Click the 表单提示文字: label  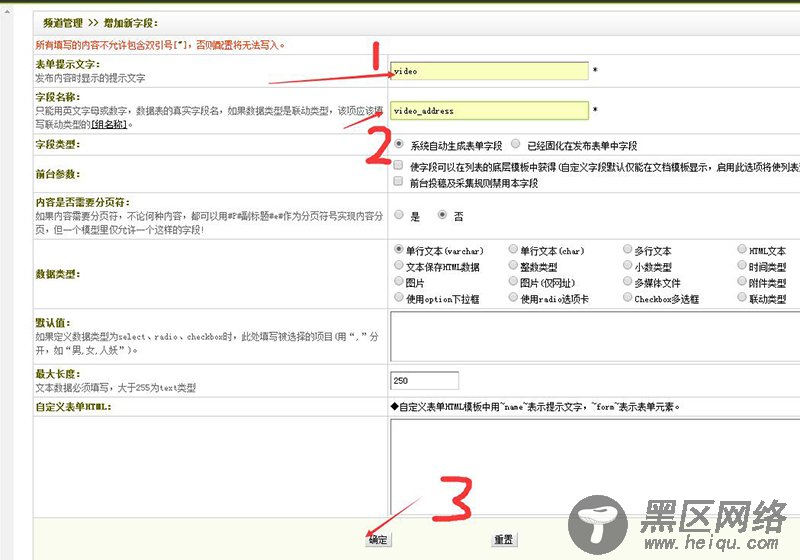tap(68, 64)
